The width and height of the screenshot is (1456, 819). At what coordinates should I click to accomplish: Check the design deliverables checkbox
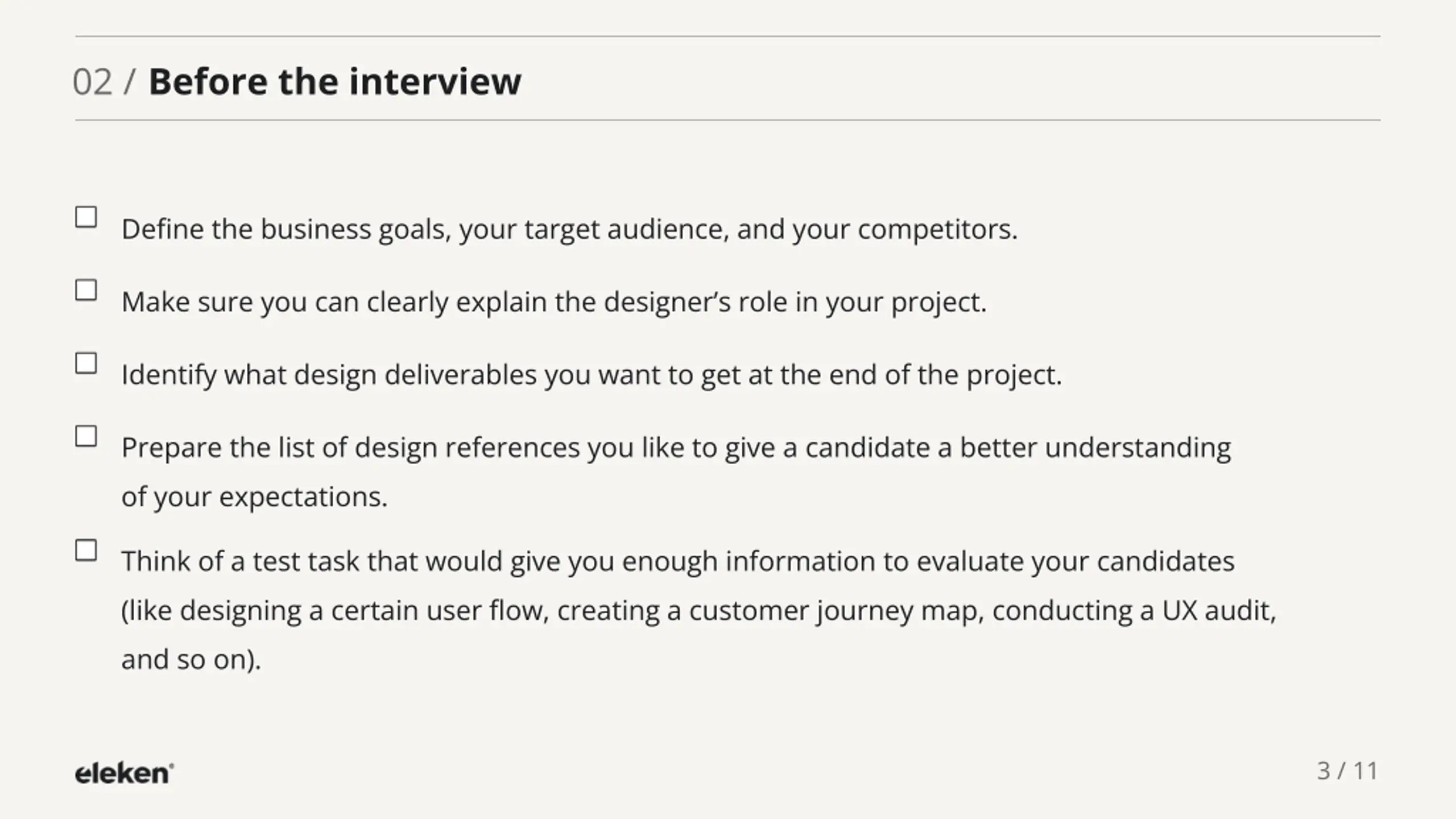[x=86, y=363]
